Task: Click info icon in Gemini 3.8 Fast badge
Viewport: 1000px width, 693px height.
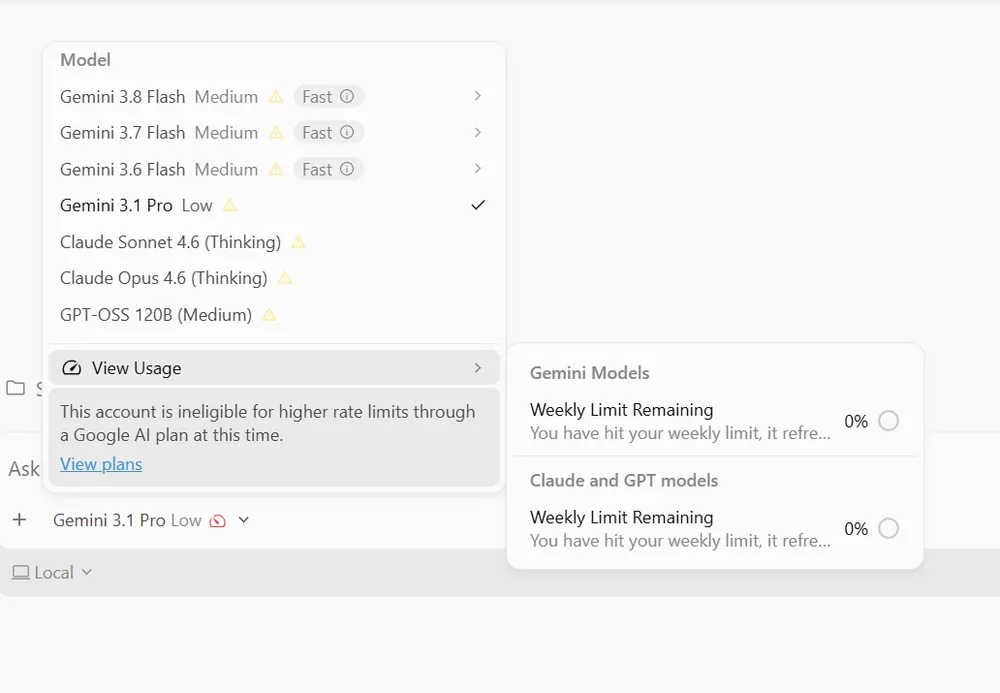Action: (346, 96)
